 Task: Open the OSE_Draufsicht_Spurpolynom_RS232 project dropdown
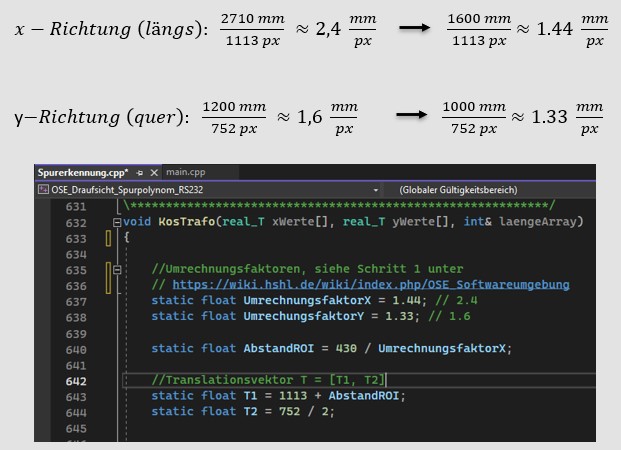(x=375, y=189)
